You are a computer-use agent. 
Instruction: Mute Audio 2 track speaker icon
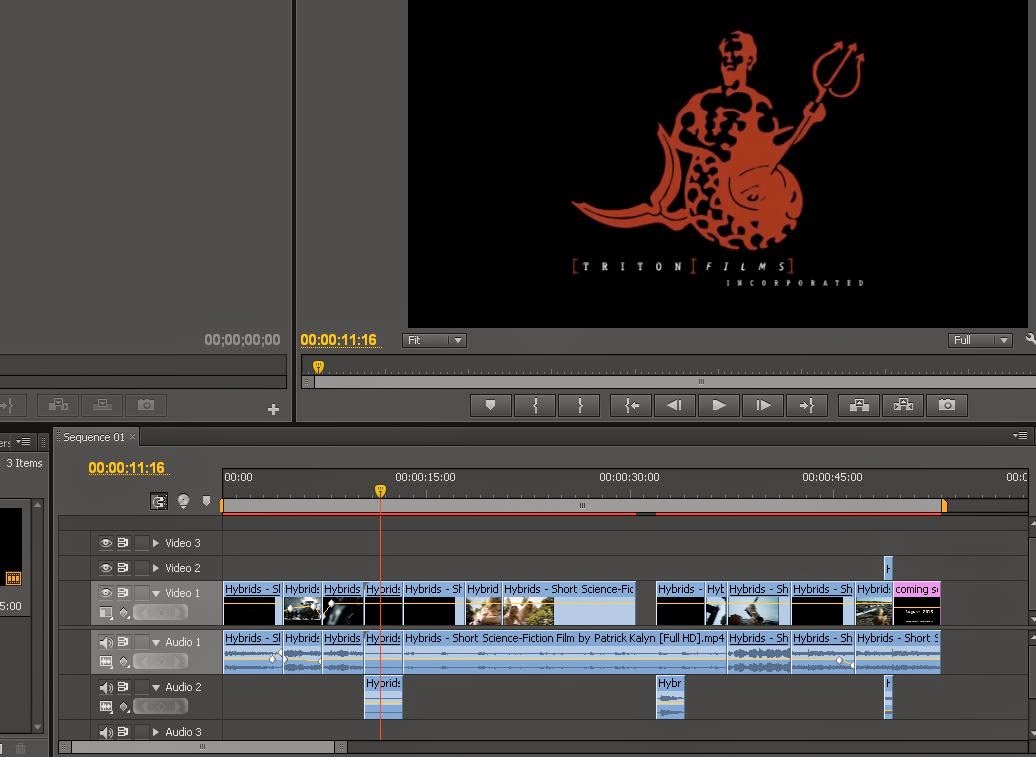[106, 687]
